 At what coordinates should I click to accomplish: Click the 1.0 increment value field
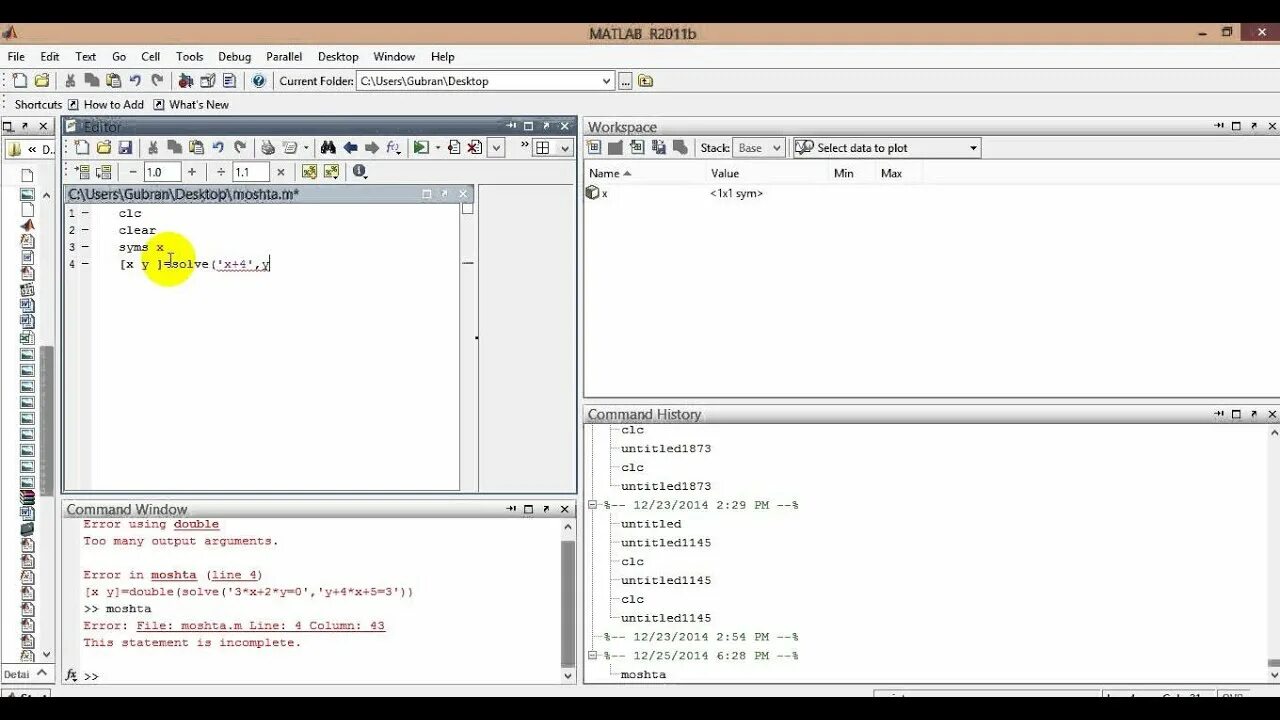(162, 172)
